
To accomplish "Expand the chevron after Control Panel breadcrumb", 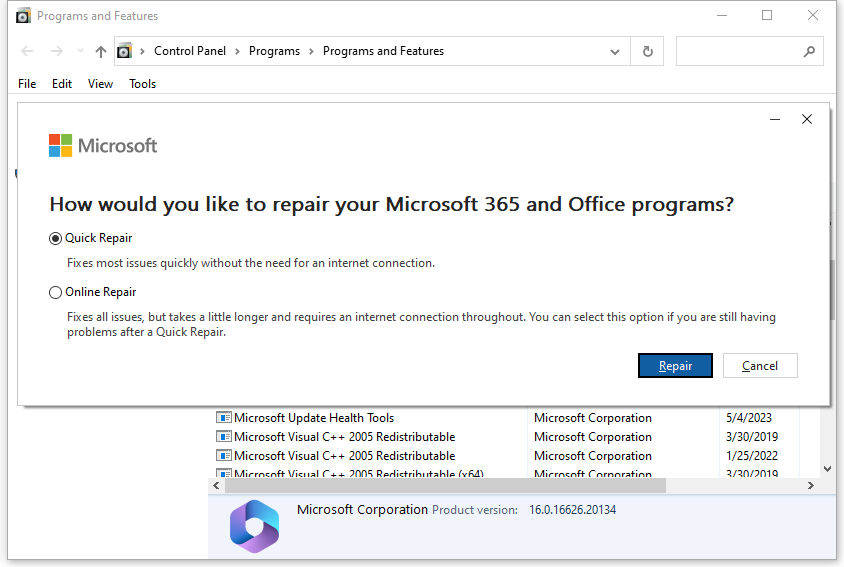I will [x=238, y=51].
